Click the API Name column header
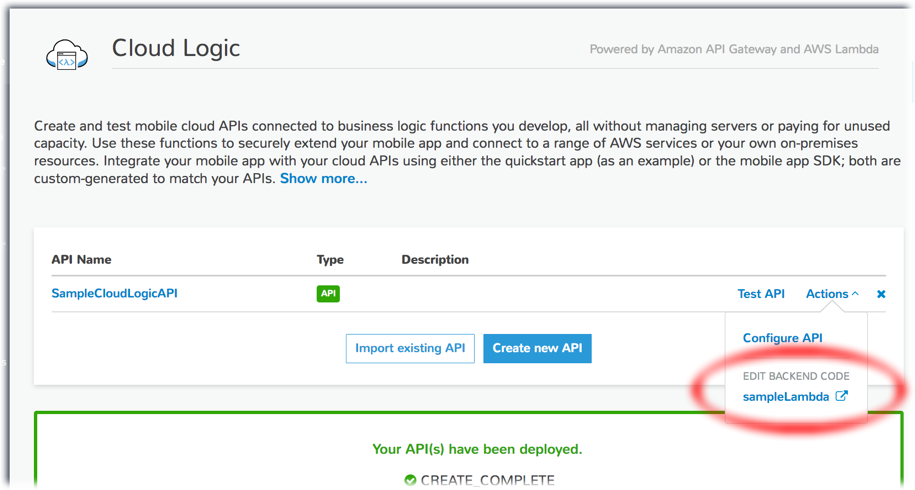Screen dimensions: 915x490 point(81,260)
